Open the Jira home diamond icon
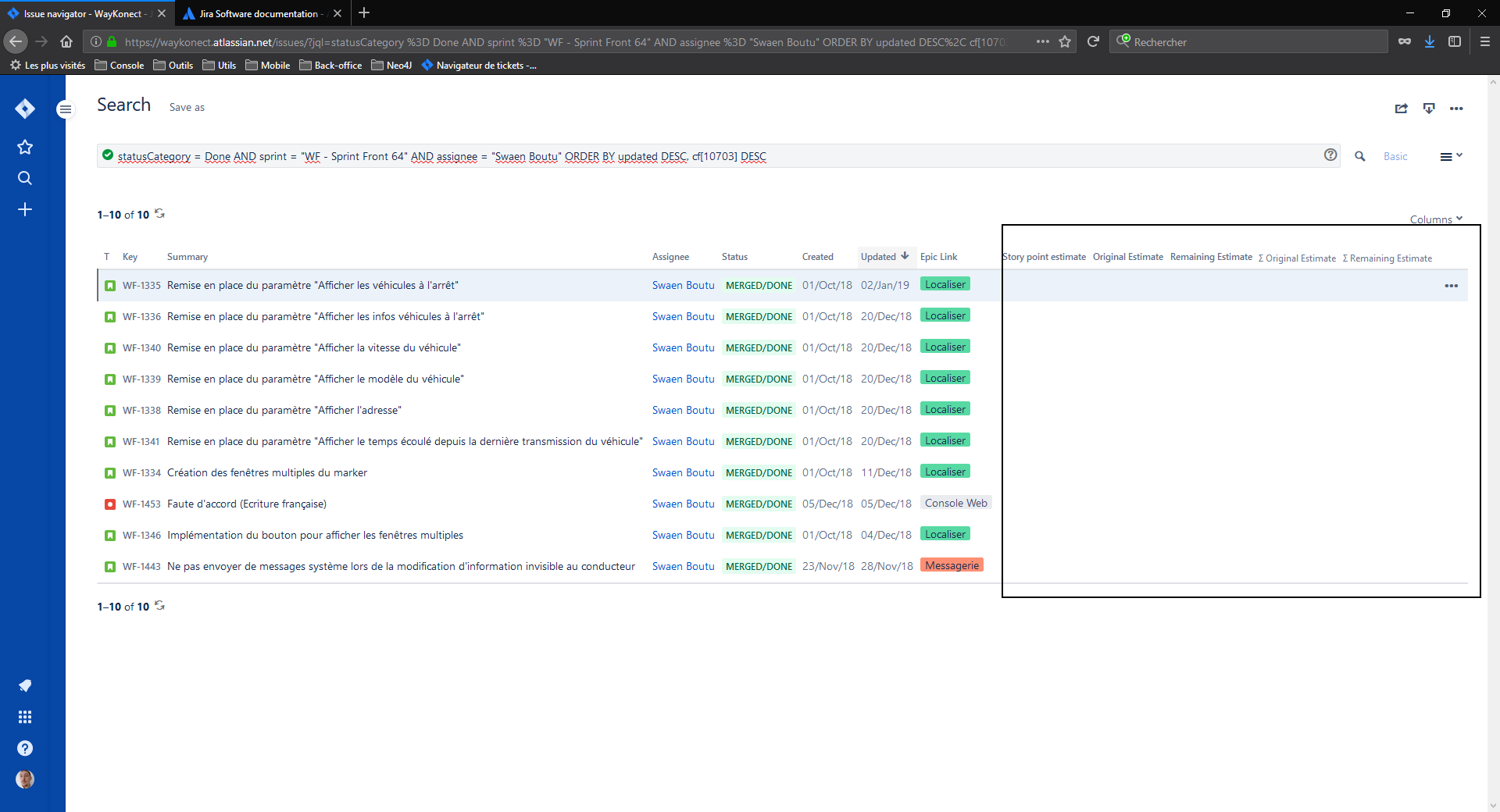 [x=25, y=109]
